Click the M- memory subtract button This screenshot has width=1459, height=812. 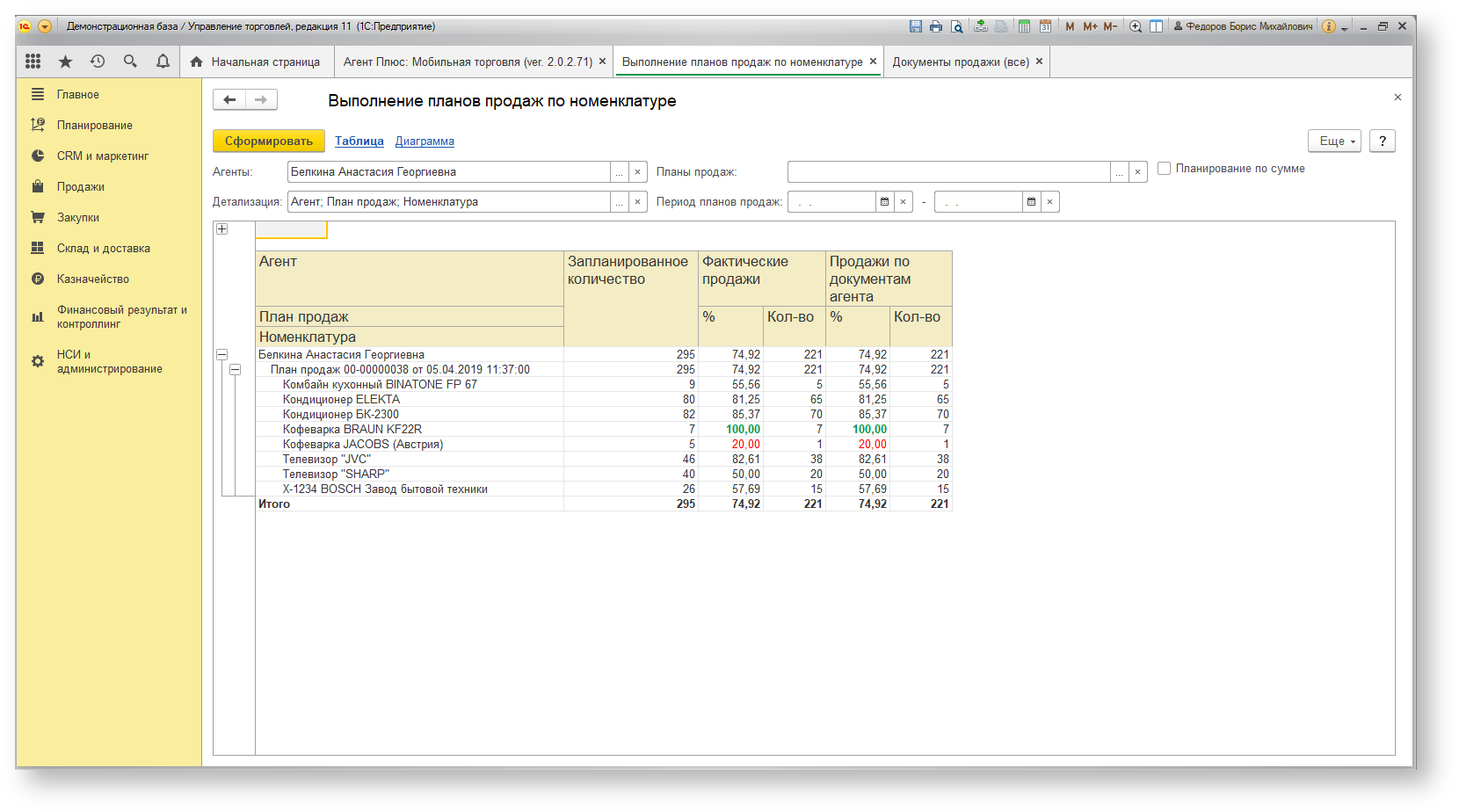click(1110, 26)
